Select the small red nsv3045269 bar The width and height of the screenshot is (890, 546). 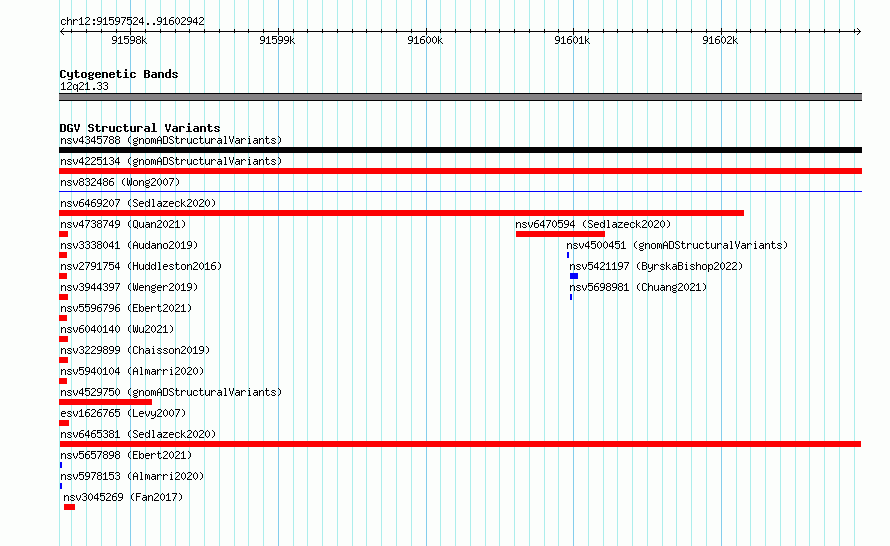(x=69, y=507)
